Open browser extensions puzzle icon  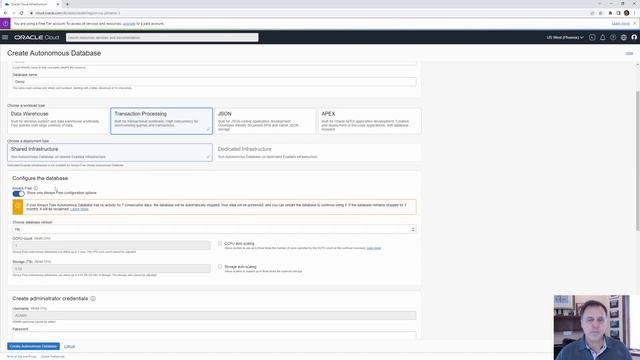click(x=610, y=13)
